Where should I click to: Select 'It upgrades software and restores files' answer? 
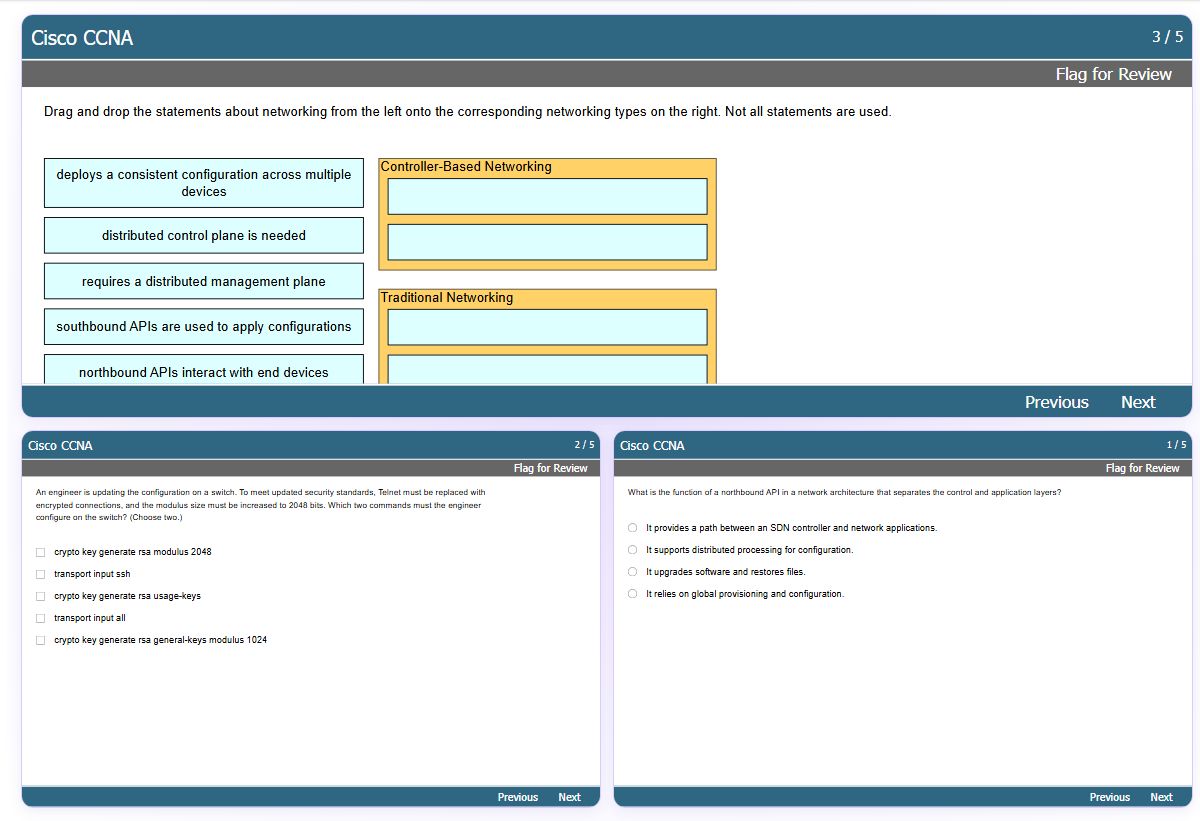[x=632, y=572]
